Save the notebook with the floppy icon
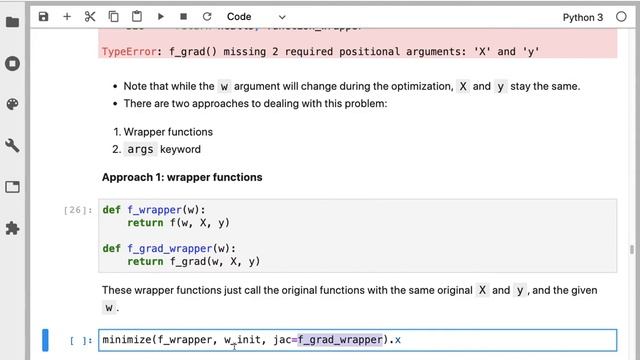This screenshot has width=640, height=360. coord(43,17)
